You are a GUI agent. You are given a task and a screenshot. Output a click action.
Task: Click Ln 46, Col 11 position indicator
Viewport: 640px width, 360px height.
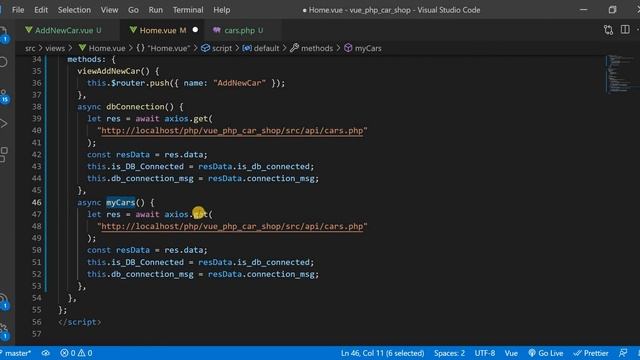pyautogui.click(x=382, y=353)
